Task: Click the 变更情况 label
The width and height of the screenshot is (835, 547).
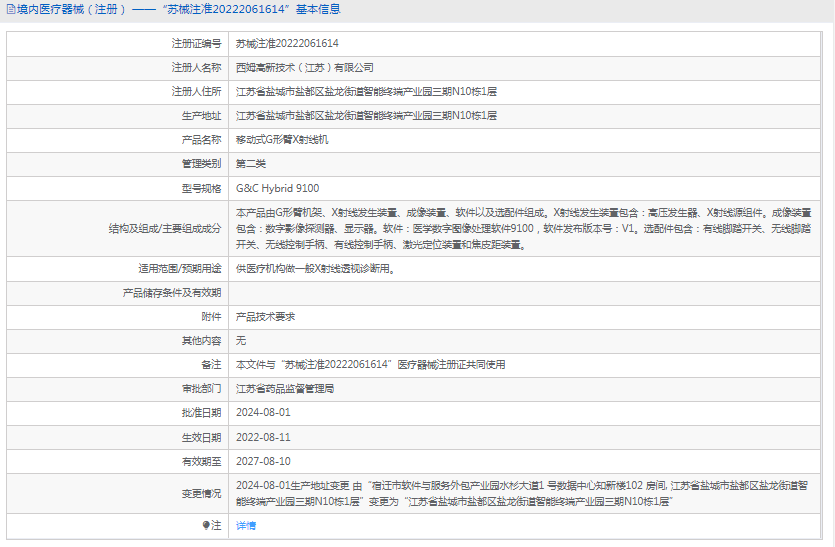Action: 201,494
